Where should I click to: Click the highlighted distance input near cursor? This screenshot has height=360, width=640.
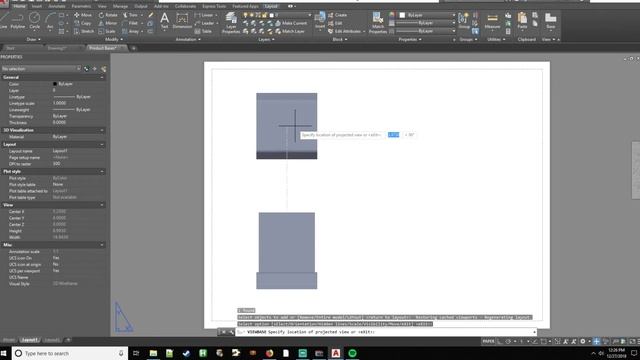[x=393, y=135]
